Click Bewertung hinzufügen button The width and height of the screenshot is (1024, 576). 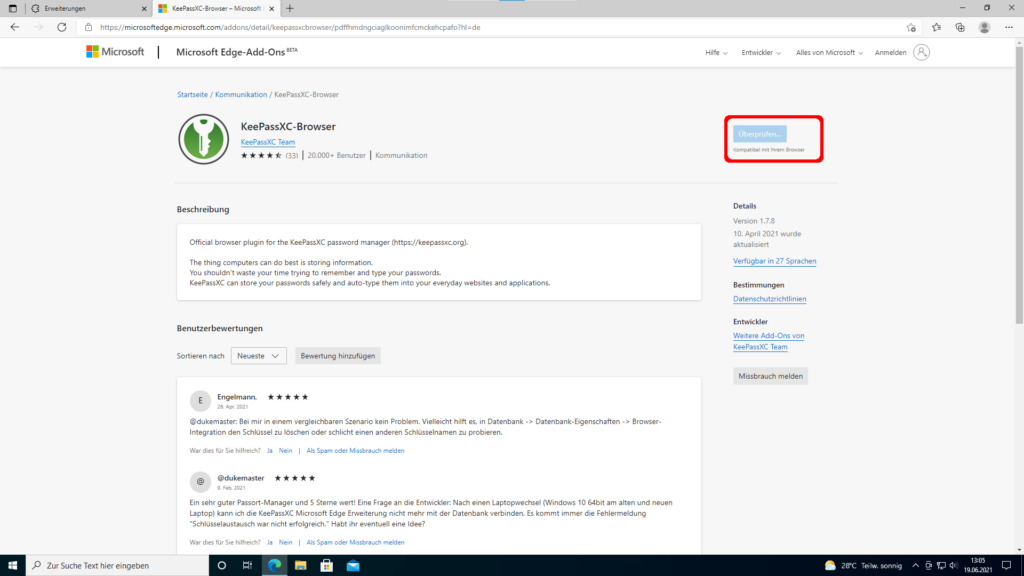[338, 356]
